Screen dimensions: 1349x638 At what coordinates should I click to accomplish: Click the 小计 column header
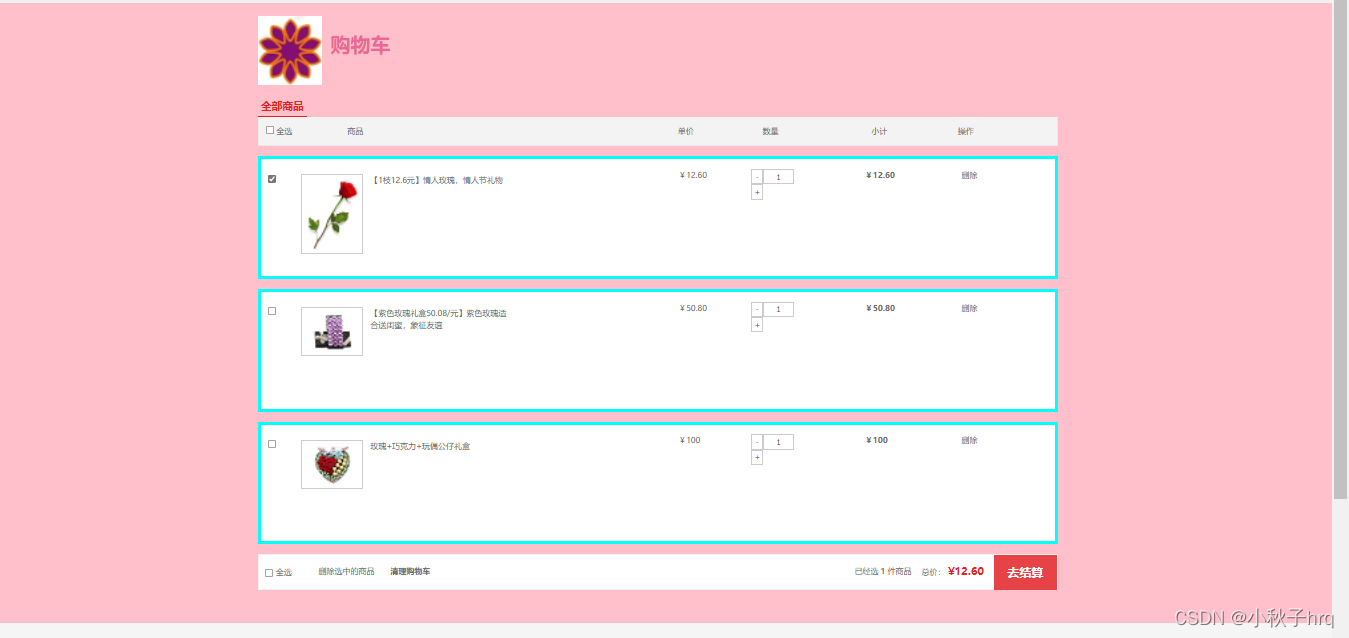878,131
